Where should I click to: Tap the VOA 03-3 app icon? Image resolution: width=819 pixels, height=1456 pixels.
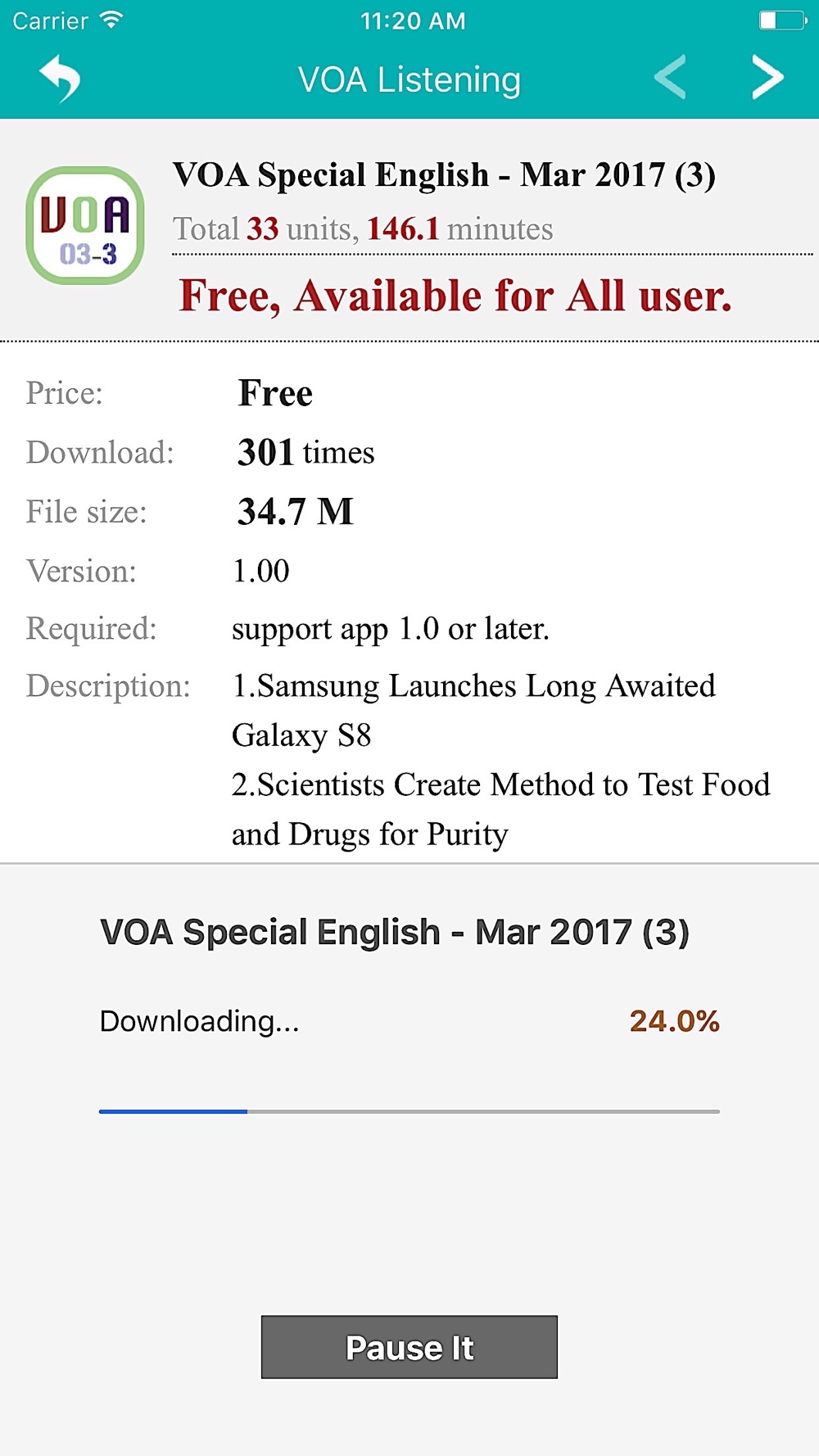[85, 226]
